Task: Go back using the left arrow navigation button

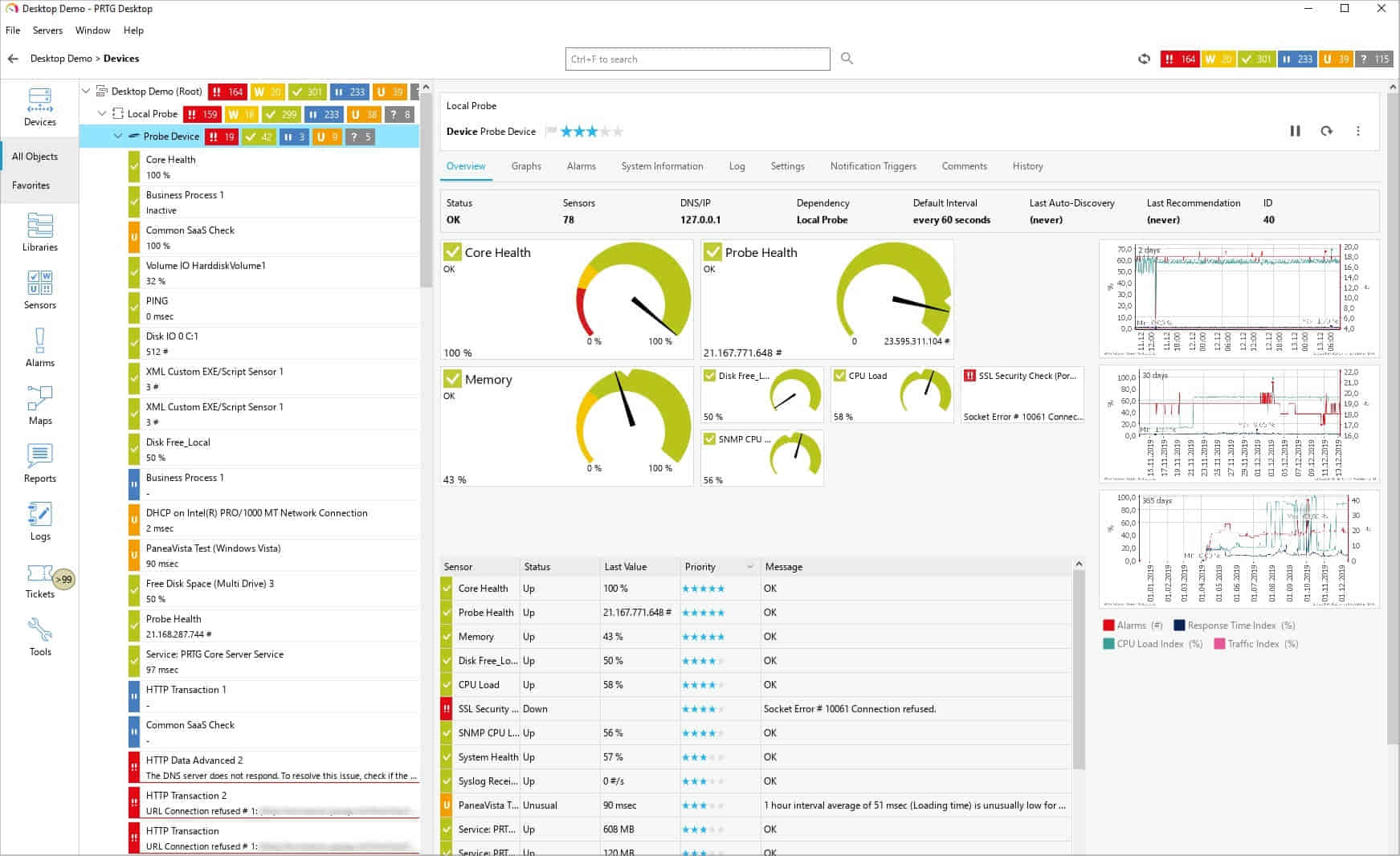Action: point(13,58)
